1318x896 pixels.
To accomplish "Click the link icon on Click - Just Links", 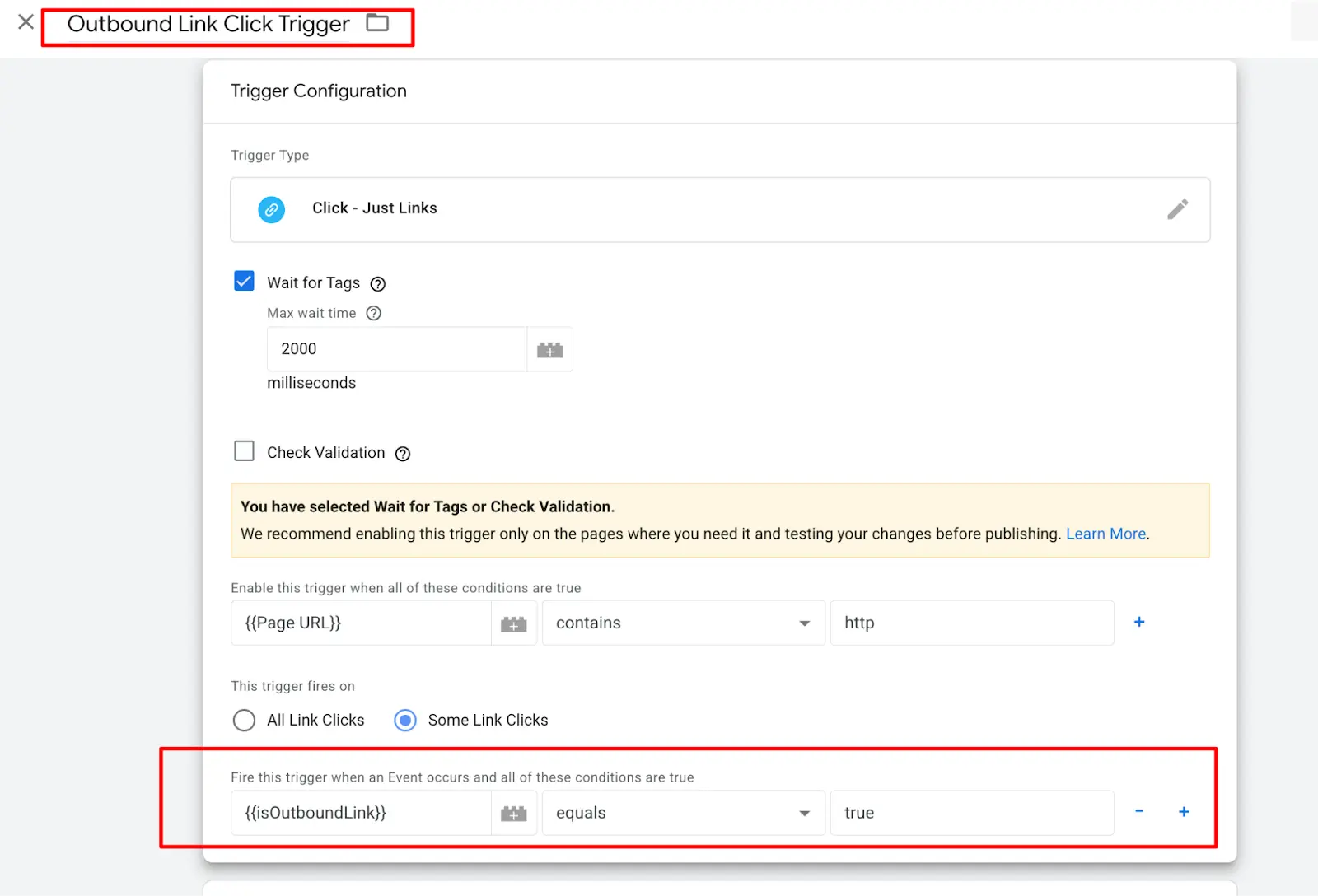I will (272, 209).
